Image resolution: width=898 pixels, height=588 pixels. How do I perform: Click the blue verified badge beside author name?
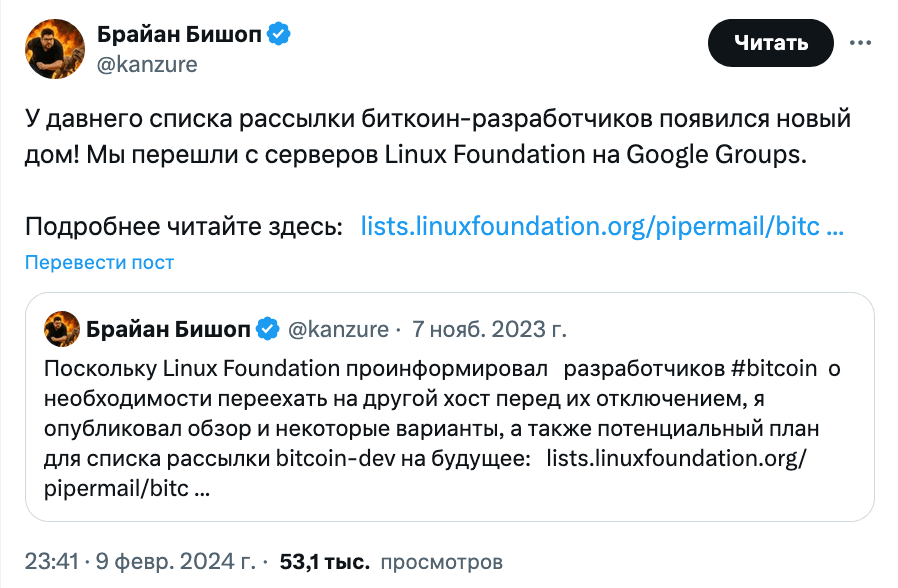(x=279, y=34)
